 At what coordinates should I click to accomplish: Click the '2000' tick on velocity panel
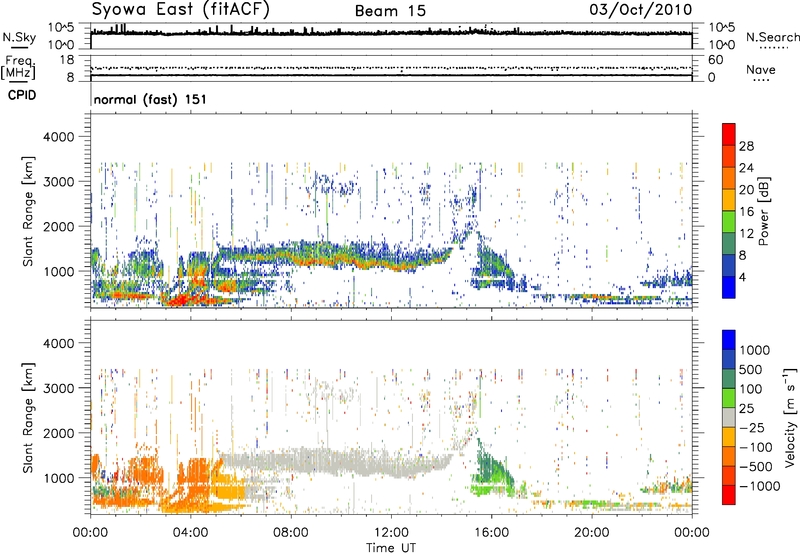[58, 433]
